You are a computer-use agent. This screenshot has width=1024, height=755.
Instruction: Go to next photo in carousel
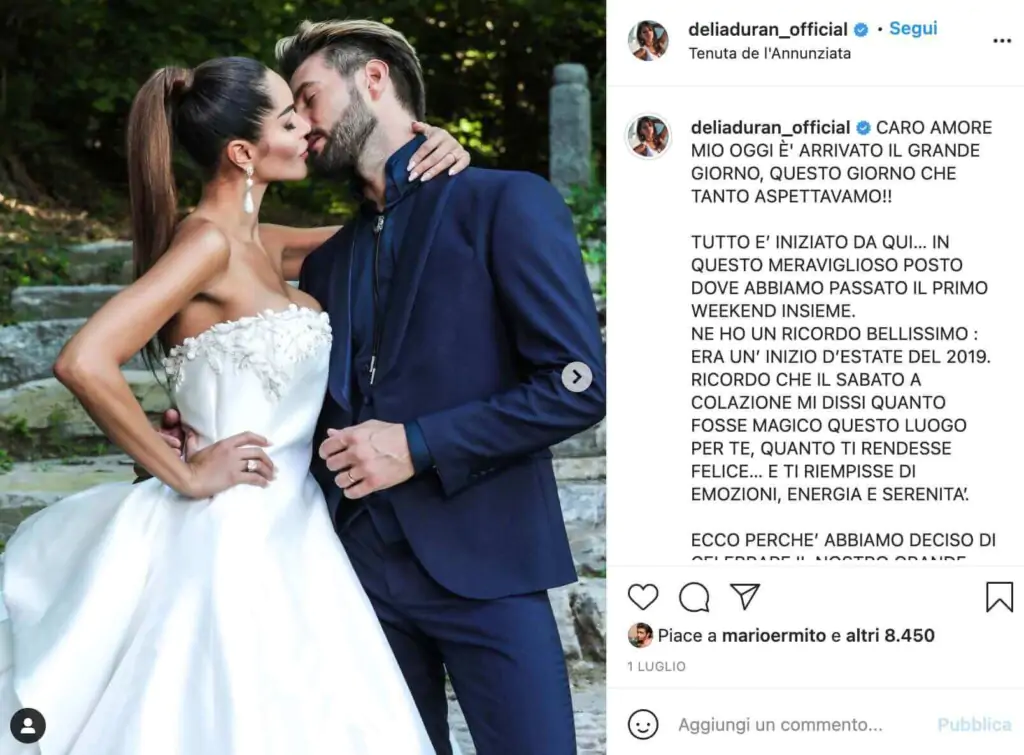coord(577,377)
